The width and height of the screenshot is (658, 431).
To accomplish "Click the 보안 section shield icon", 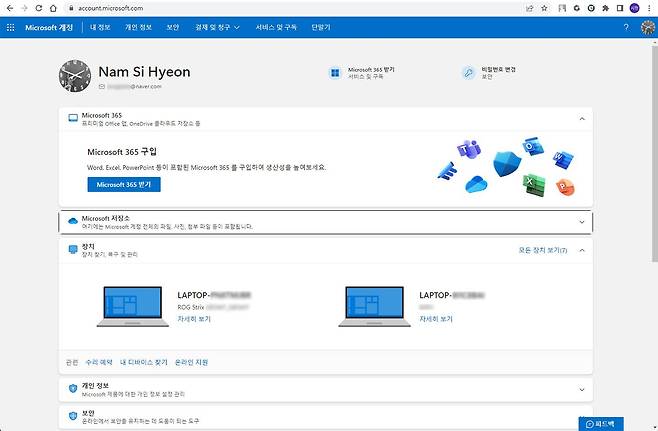I will click(73, 416).
